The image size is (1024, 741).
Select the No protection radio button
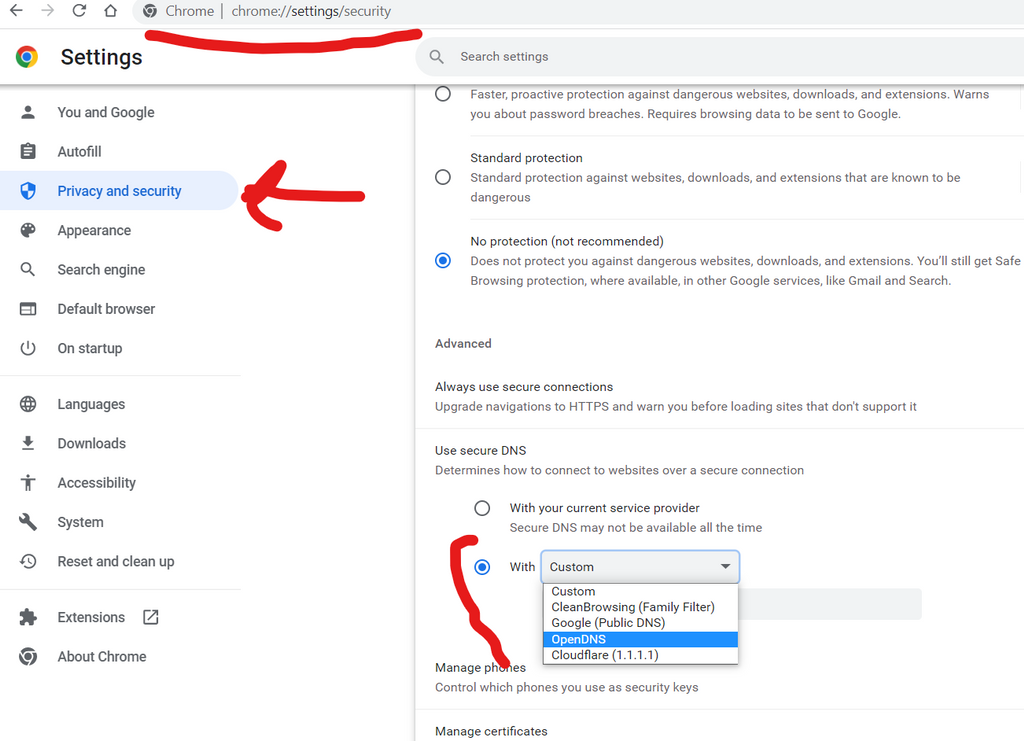443,260
